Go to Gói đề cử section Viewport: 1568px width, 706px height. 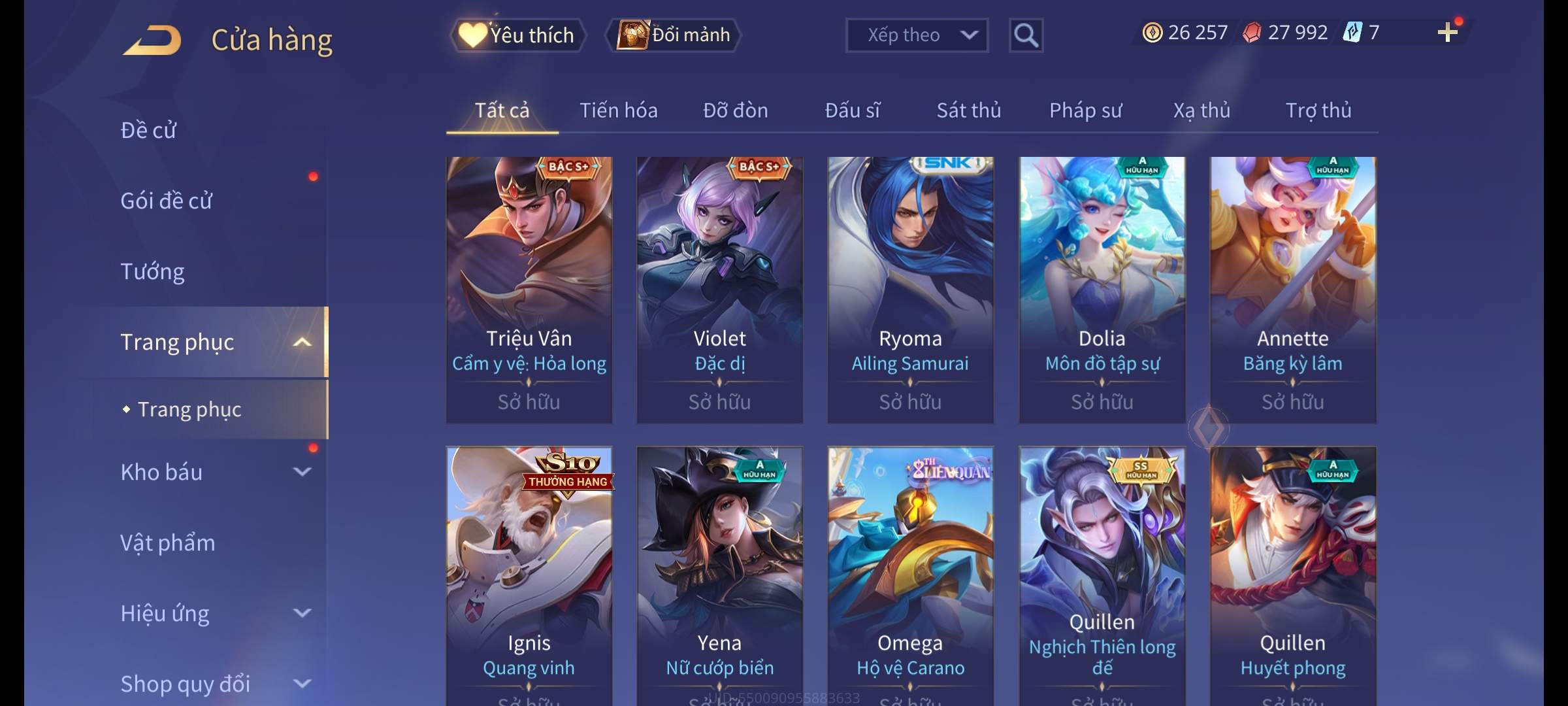tap(166, 201)
